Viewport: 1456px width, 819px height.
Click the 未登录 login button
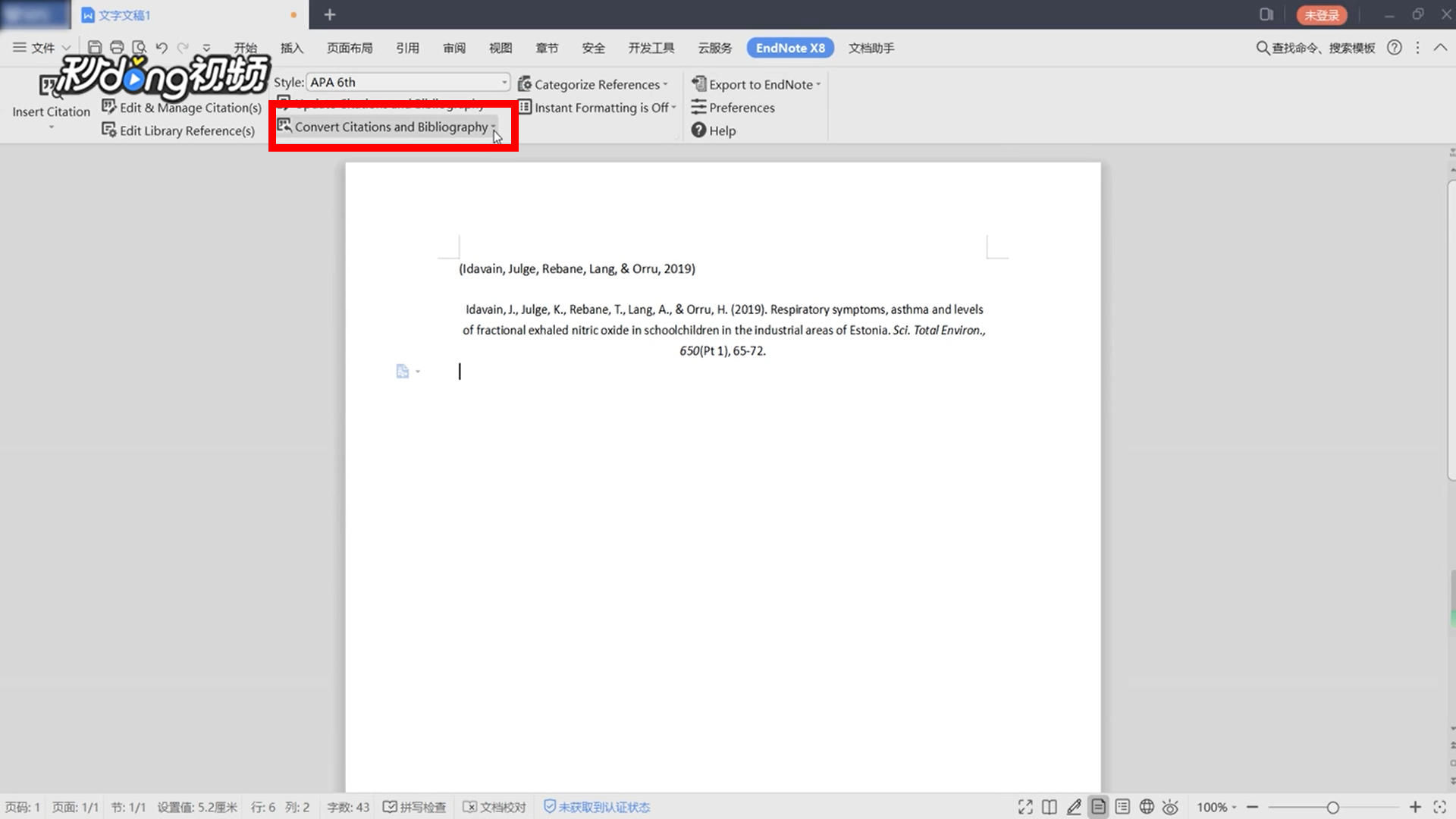click(1322, 14)
